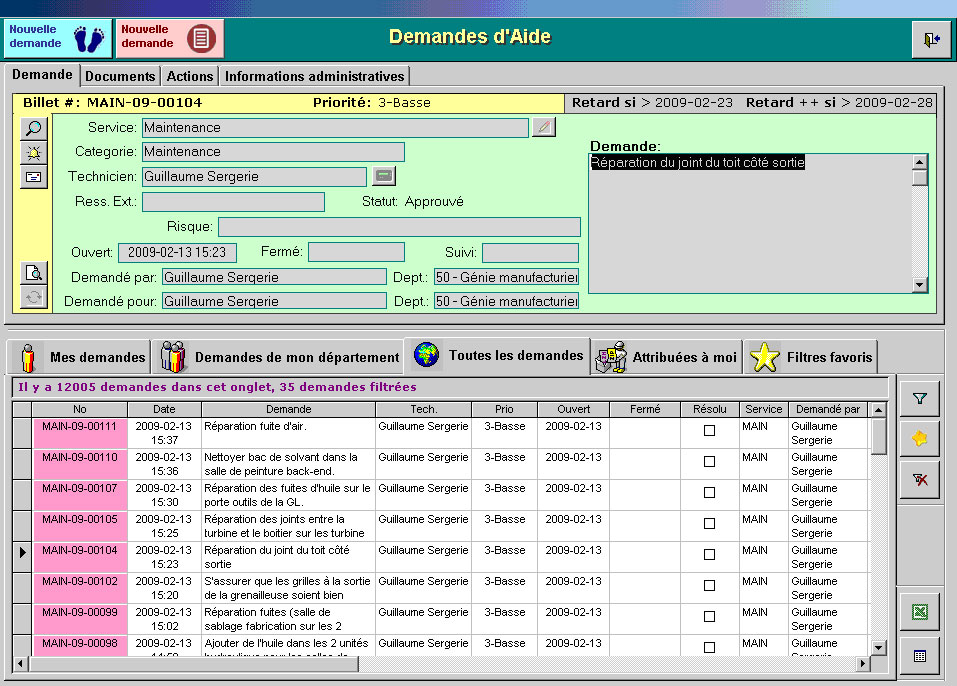Check Résolu box for MAIN-09-00102
The width and height of the screenshot is (957, 686).
[x=709, y=585]
